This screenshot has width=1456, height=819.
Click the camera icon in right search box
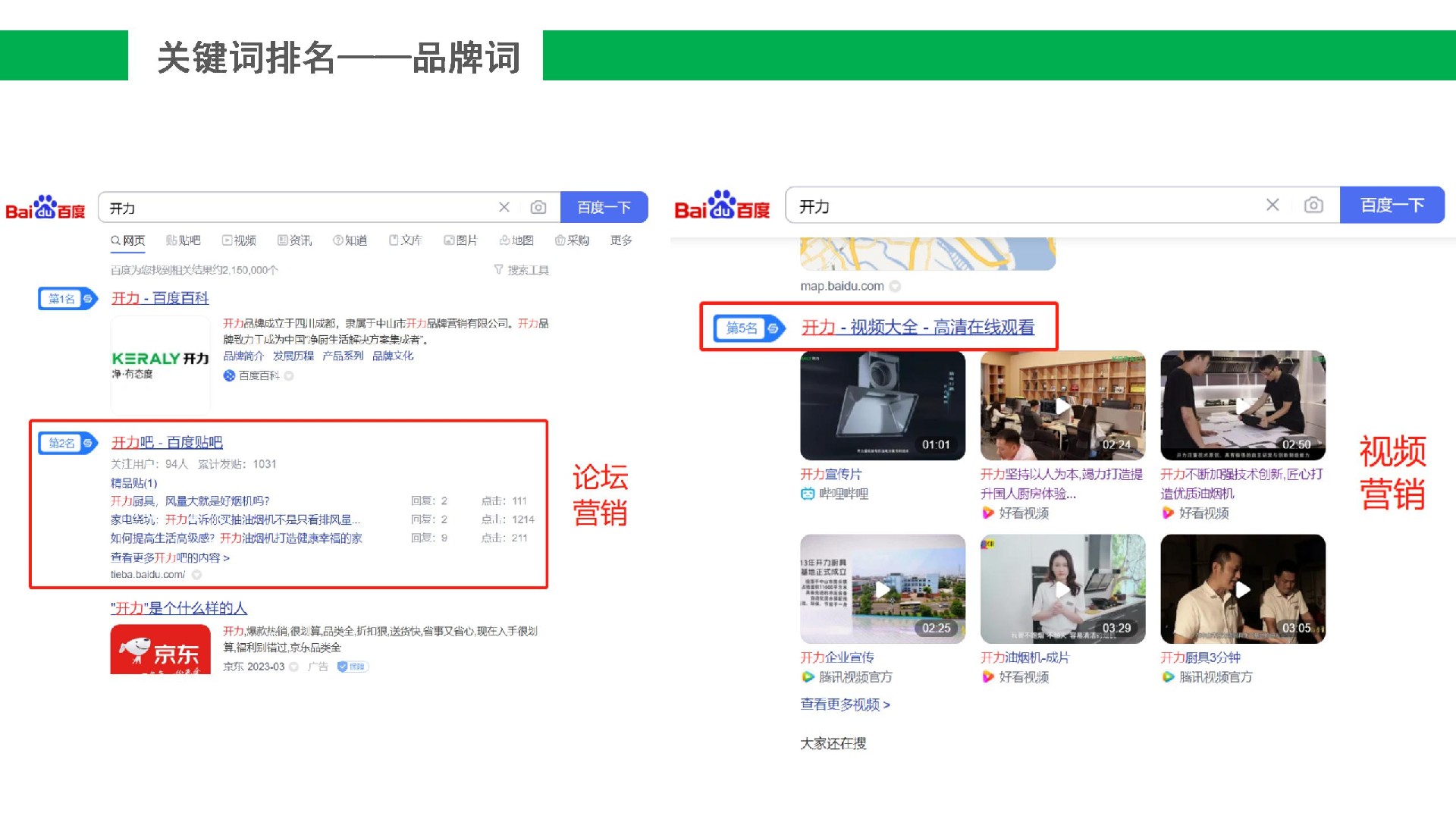tap(1313, 205)
